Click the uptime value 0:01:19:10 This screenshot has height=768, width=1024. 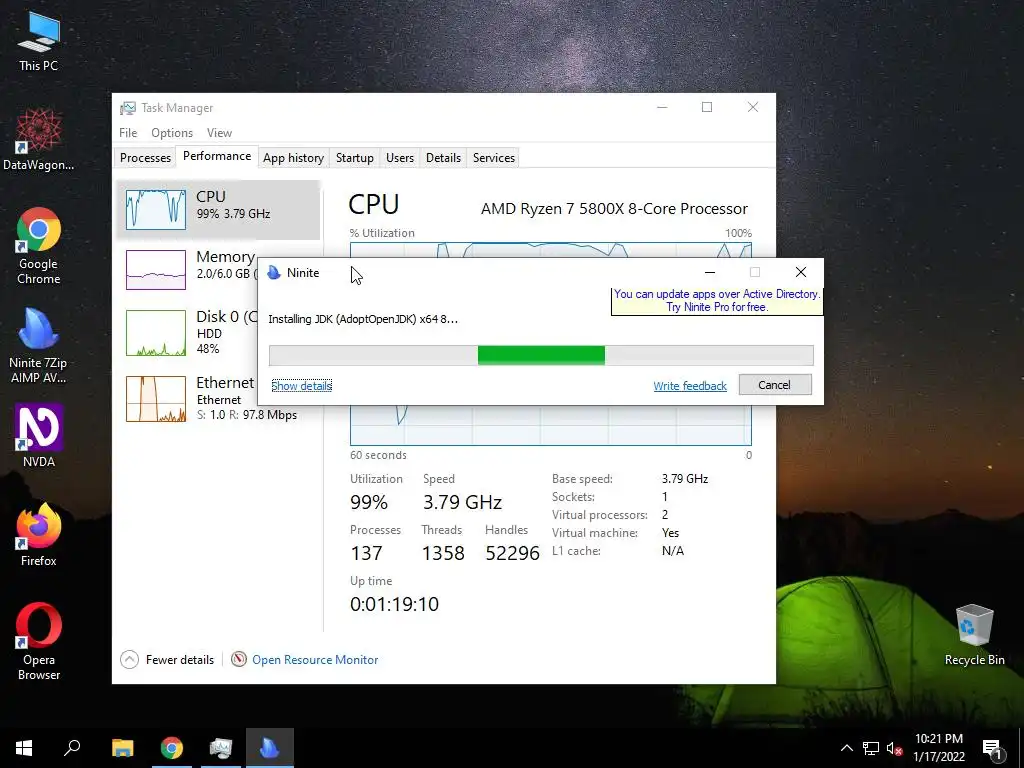[x=394, y=604]
